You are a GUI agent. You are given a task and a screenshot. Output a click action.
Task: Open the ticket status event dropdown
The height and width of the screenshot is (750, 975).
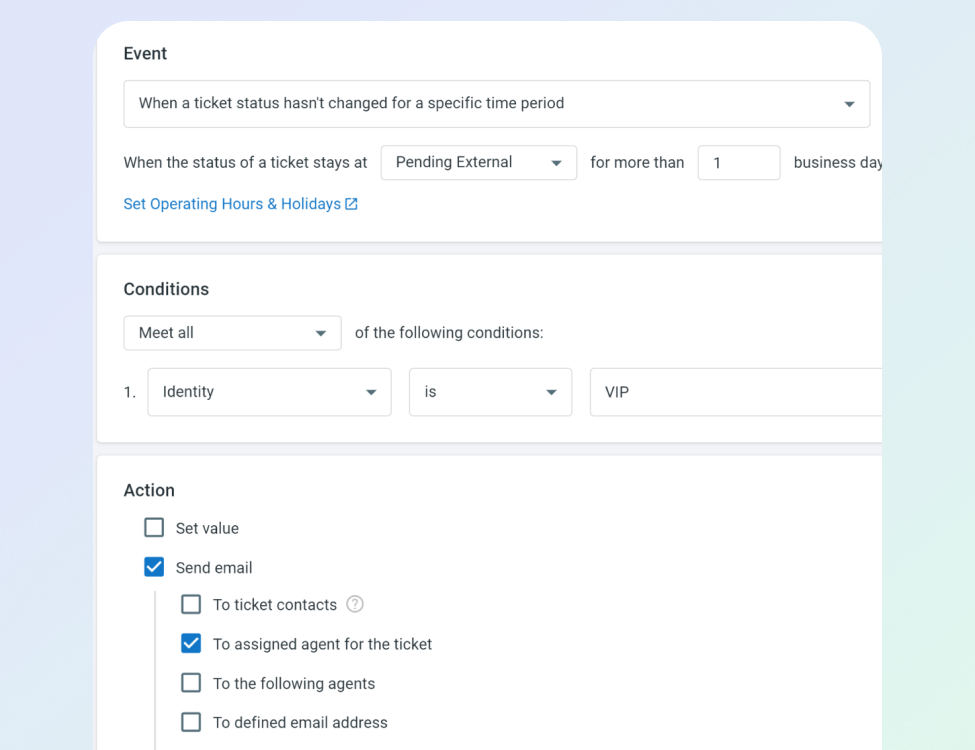click(x=496, y=103)
